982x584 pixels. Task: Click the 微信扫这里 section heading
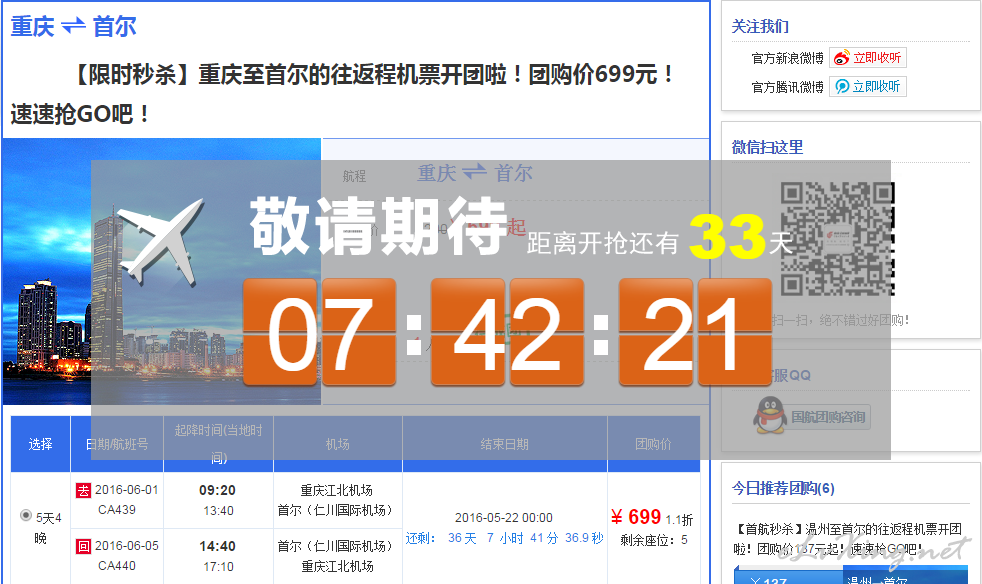click(767, 147)
